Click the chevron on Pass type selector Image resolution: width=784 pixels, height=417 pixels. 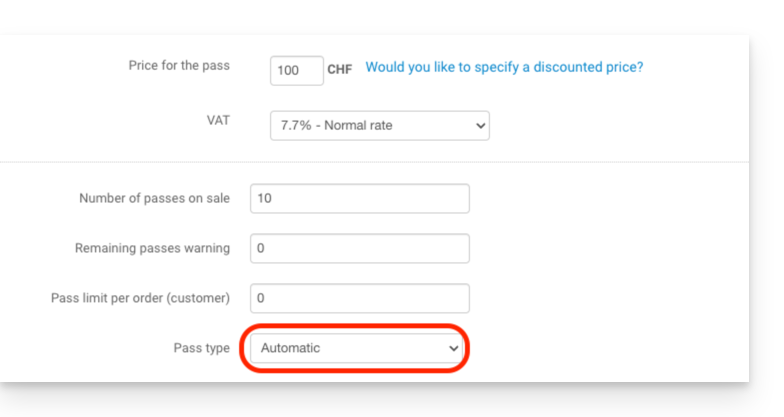tap(454, 348)
